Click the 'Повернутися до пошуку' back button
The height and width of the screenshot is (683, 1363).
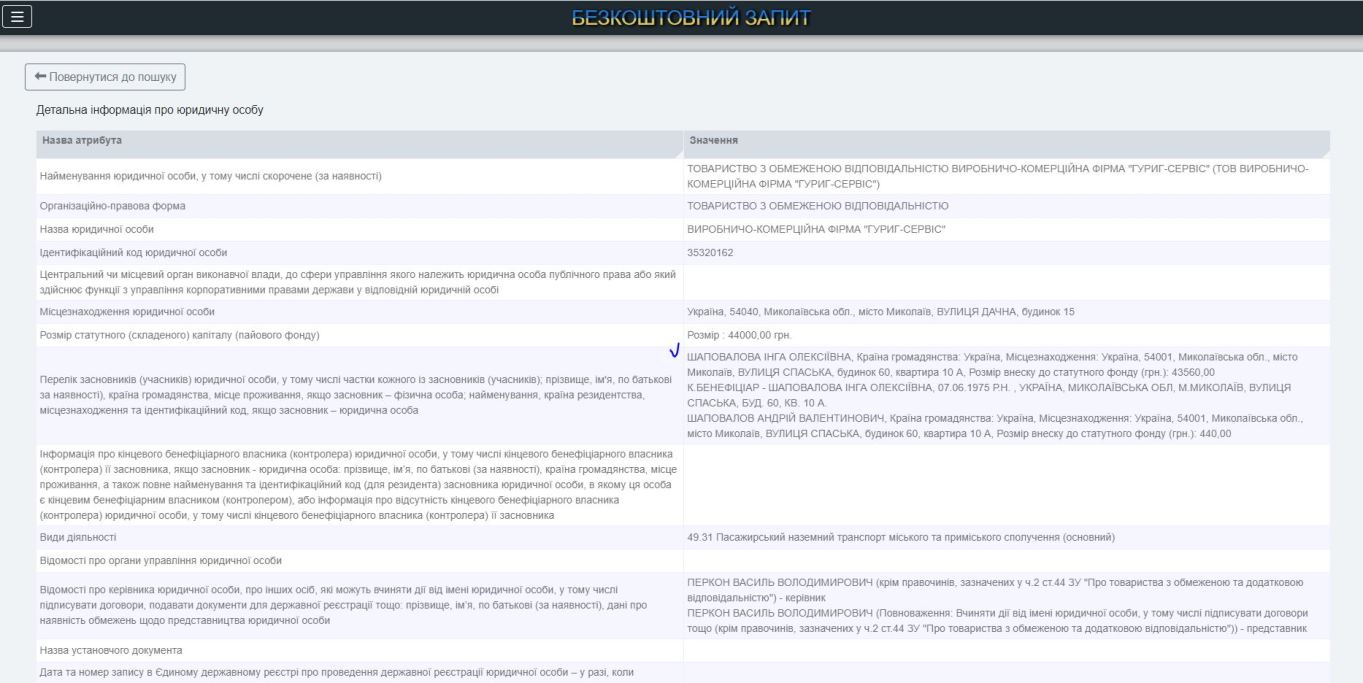coord(105,77)
